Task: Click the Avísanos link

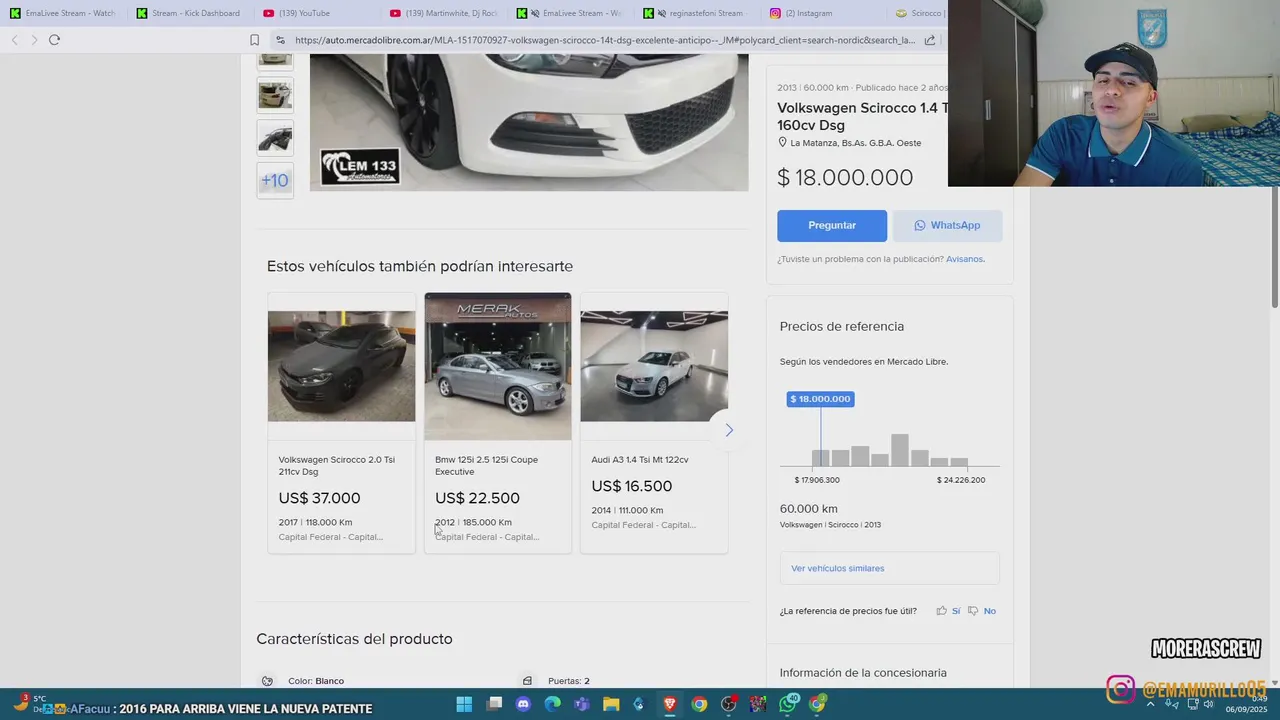Action: click(965, 259)
